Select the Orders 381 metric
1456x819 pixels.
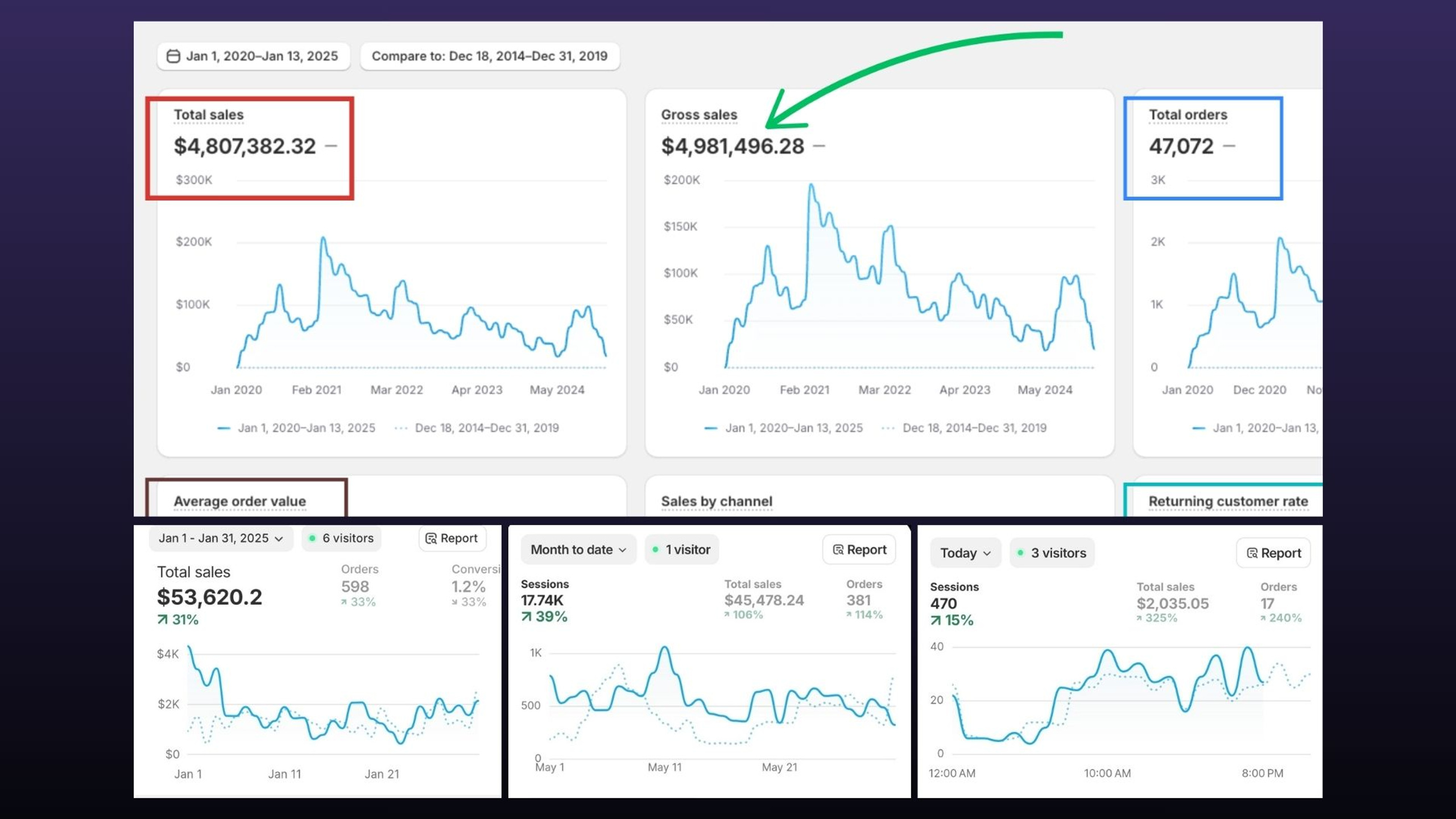(864, 599)
